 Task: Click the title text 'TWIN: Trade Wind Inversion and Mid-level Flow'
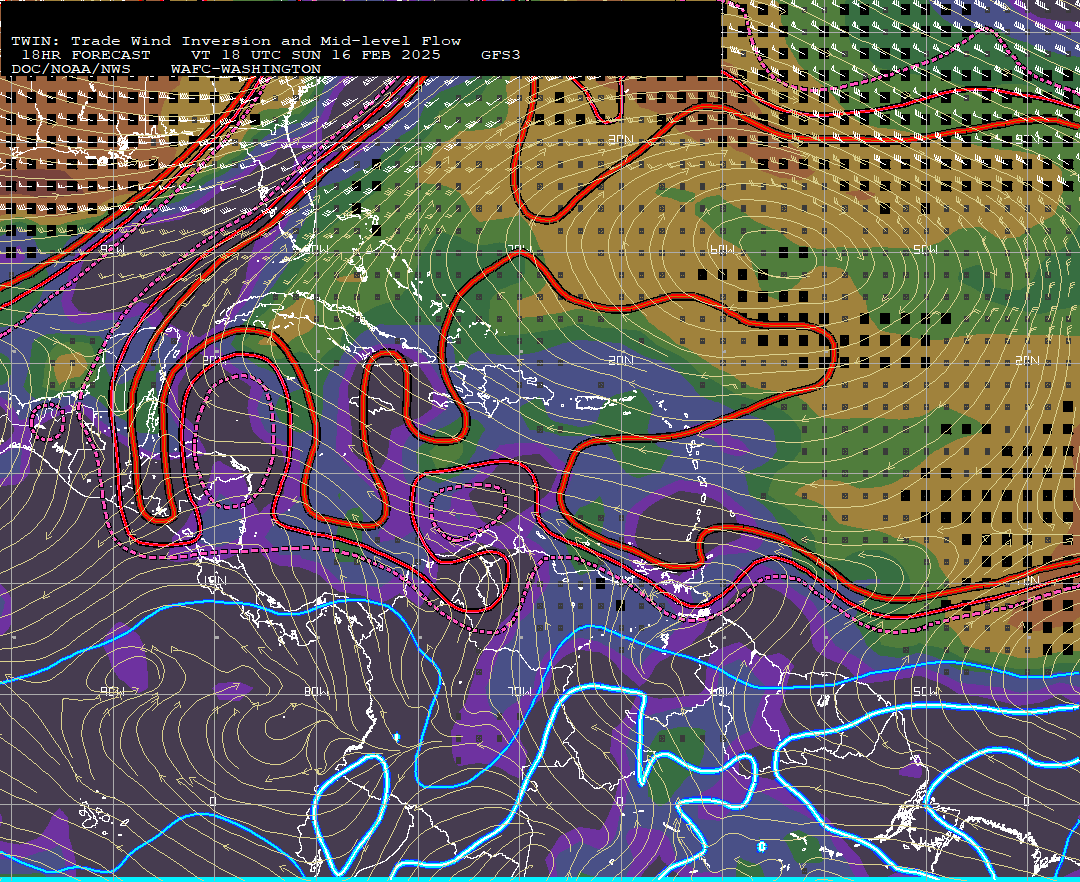click(x=236, y=41)
